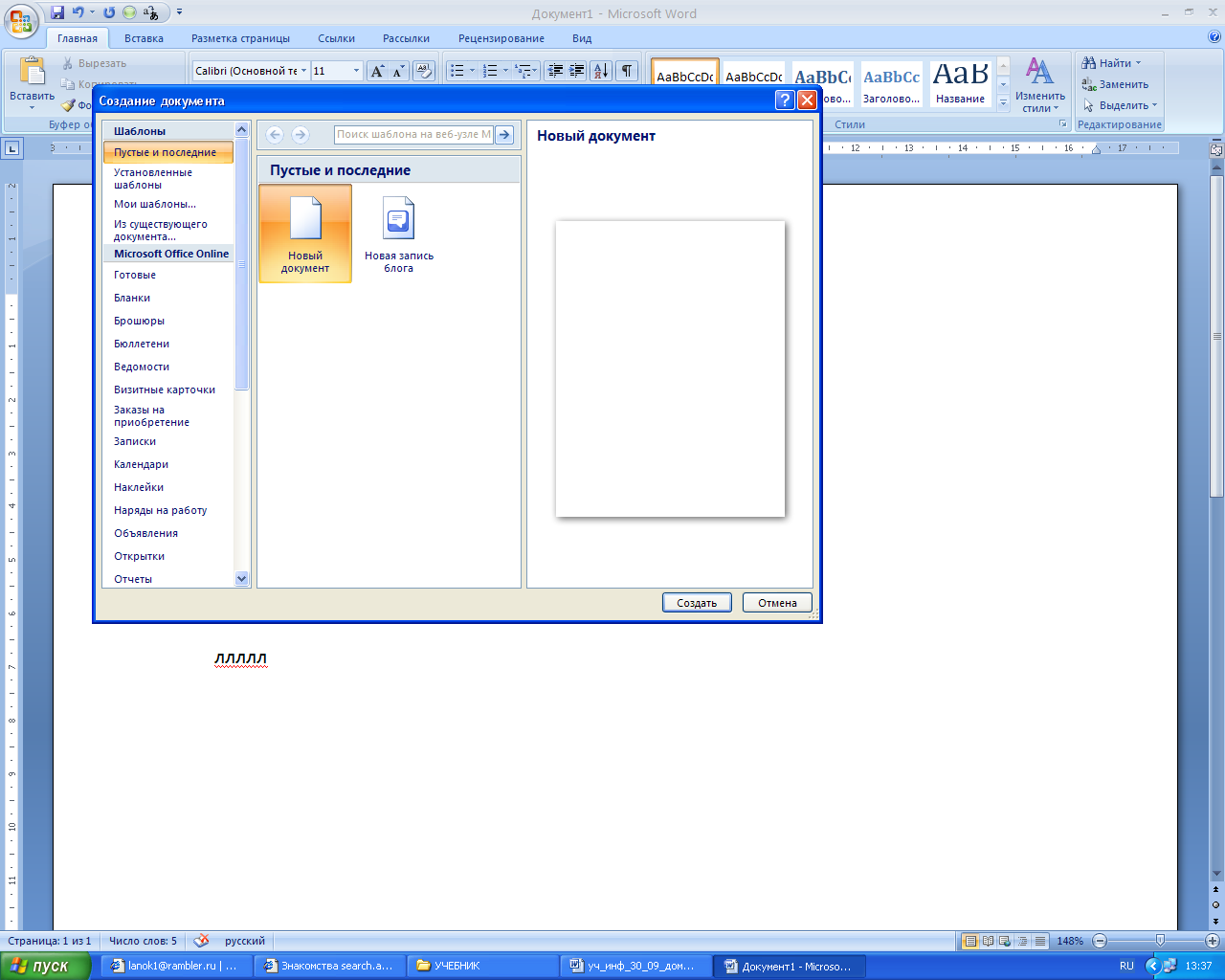Go forward with dialog right-arrow navigation icon
Viewport: 1225px width, 980px height.
[x=301, y=135]
